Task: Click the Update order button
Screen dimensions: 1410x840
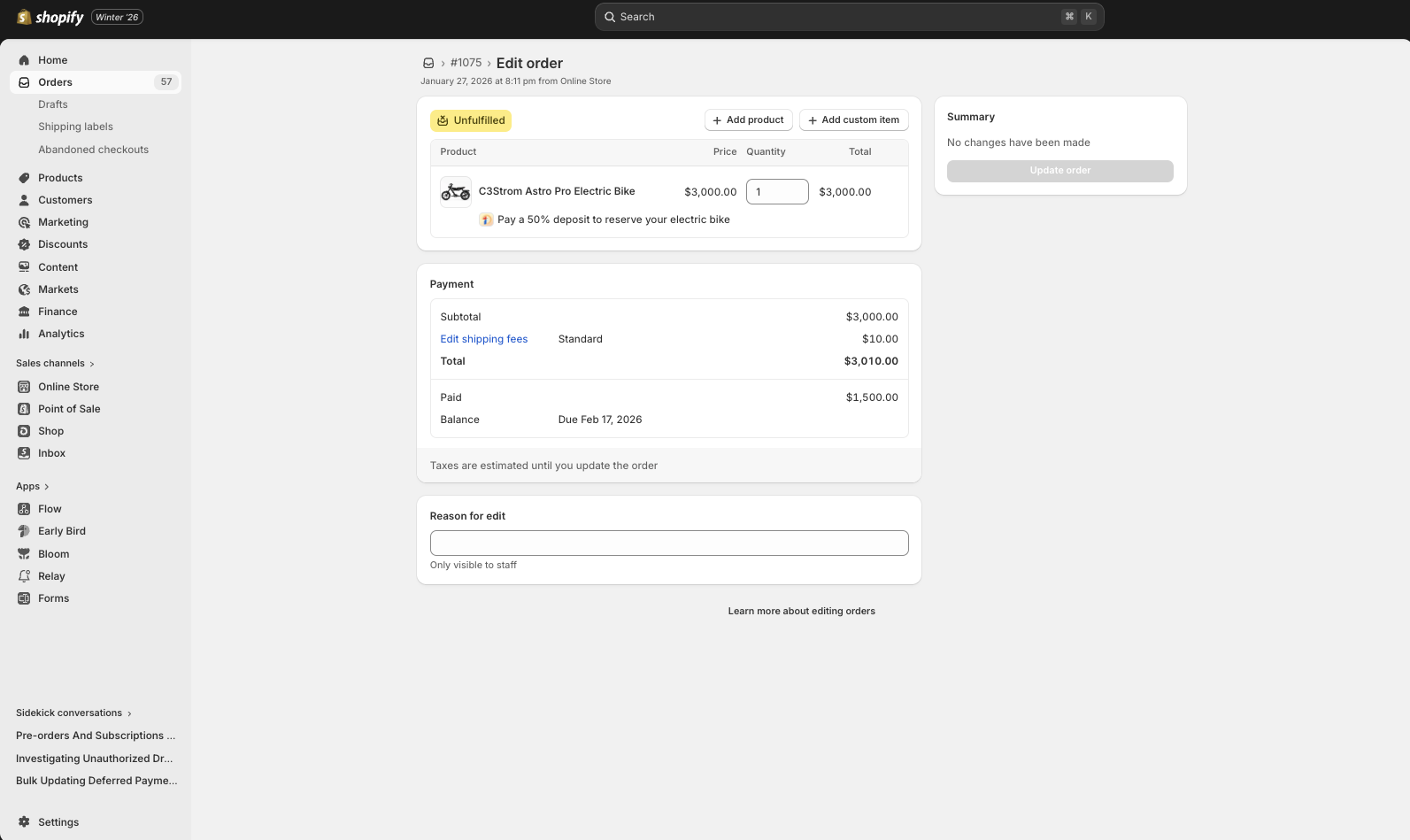Action: 1060,171
